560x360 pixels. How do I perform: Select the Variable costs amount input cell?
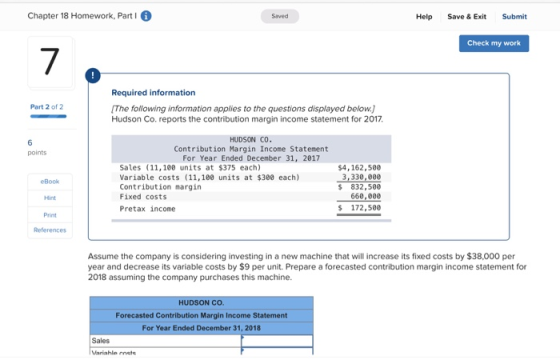[x=277, y=351]
